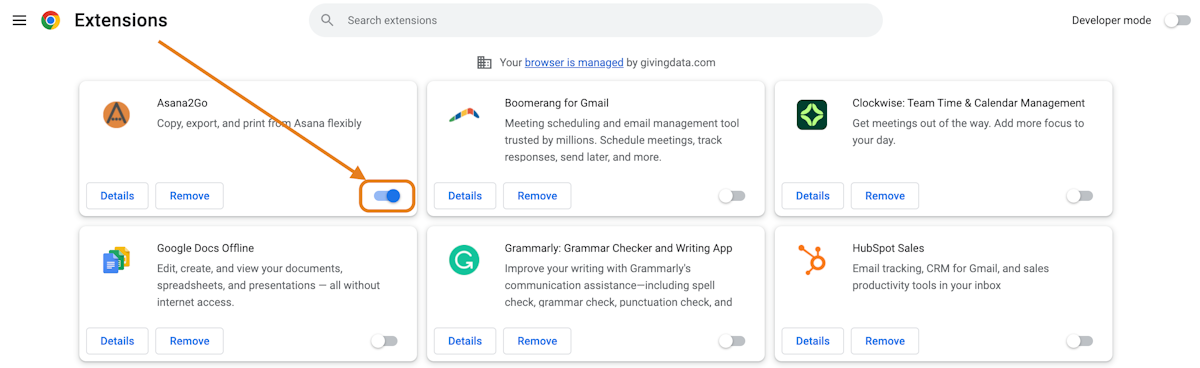This screenshot has width=1200, height=368.
Task: Click the Asana2Go extension icon
Action: tap(116, 114)
